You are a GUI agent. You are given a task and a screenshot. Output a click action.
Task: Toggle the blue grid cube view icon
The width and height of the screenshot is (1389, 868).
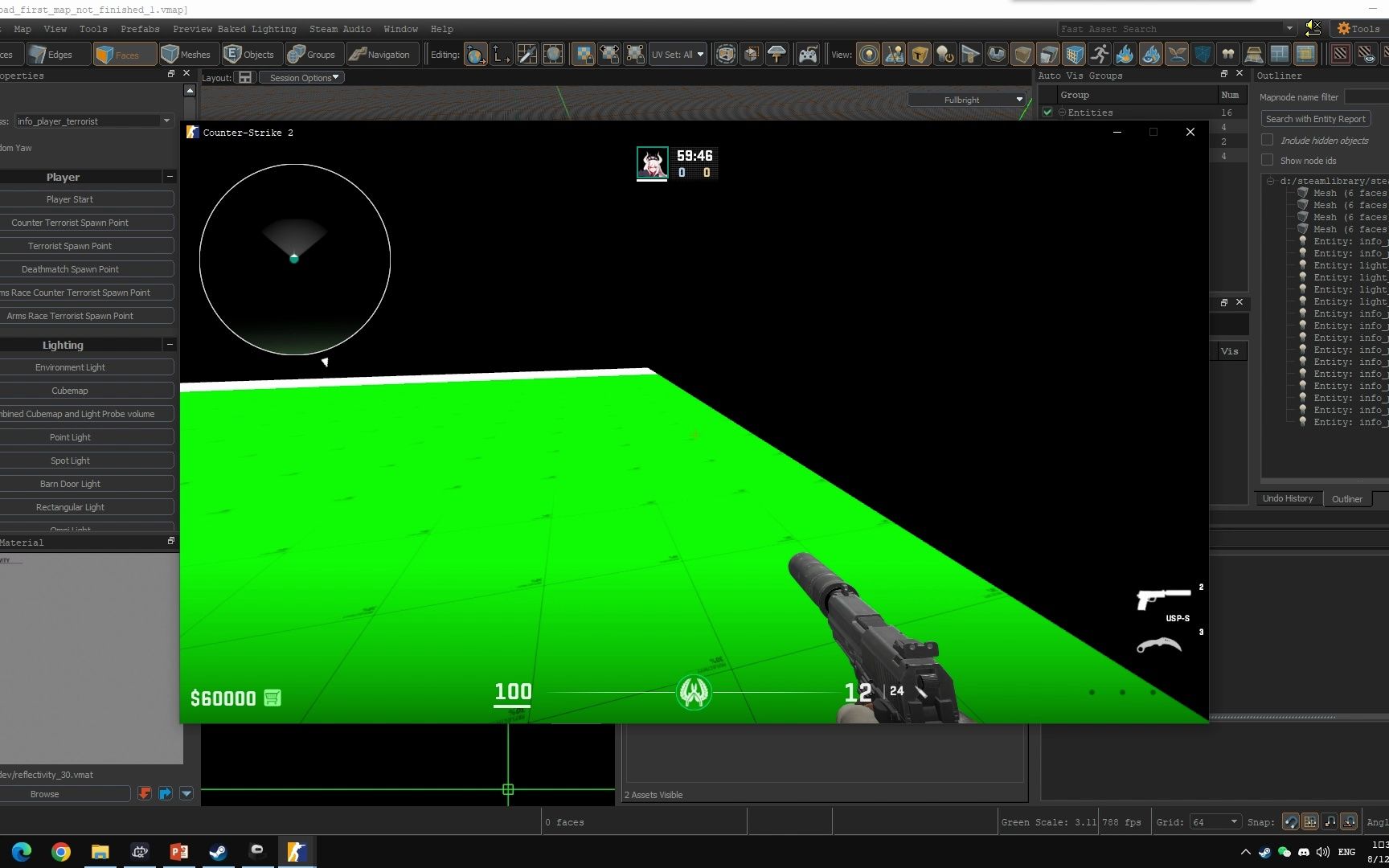tap(1074, 55)
